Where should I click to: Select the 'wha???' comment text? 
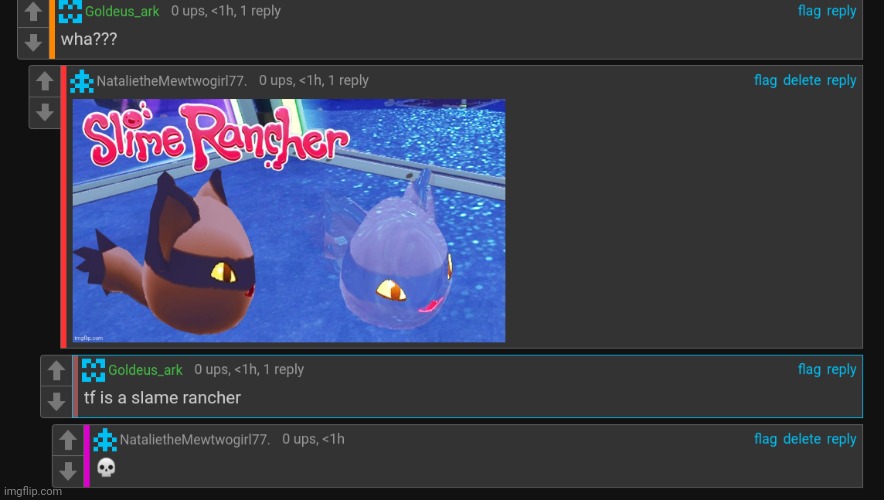click(x=89, y=39)
